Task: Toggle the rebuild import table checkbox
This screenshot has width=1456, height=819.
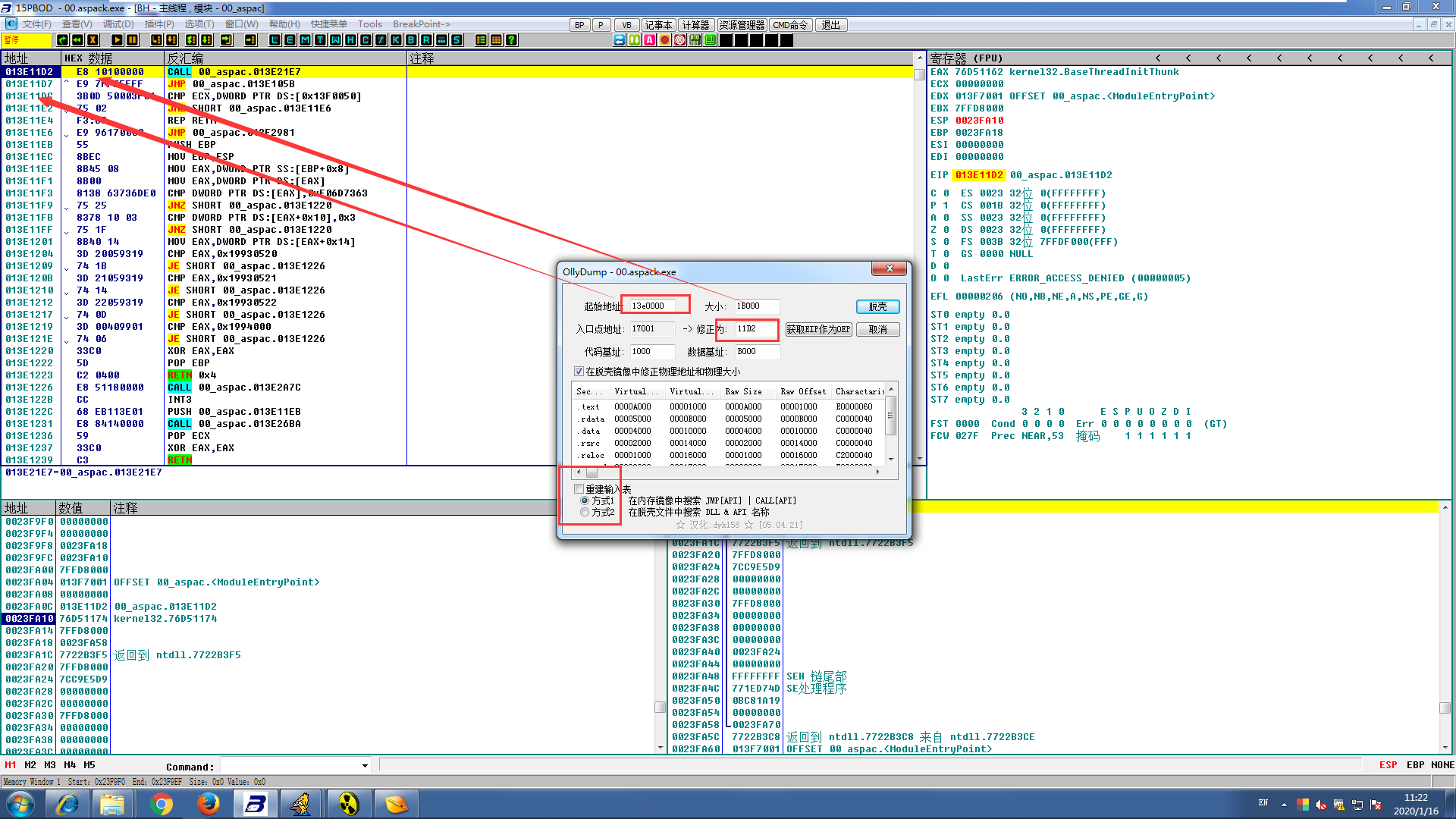Action: coord(579,489)
